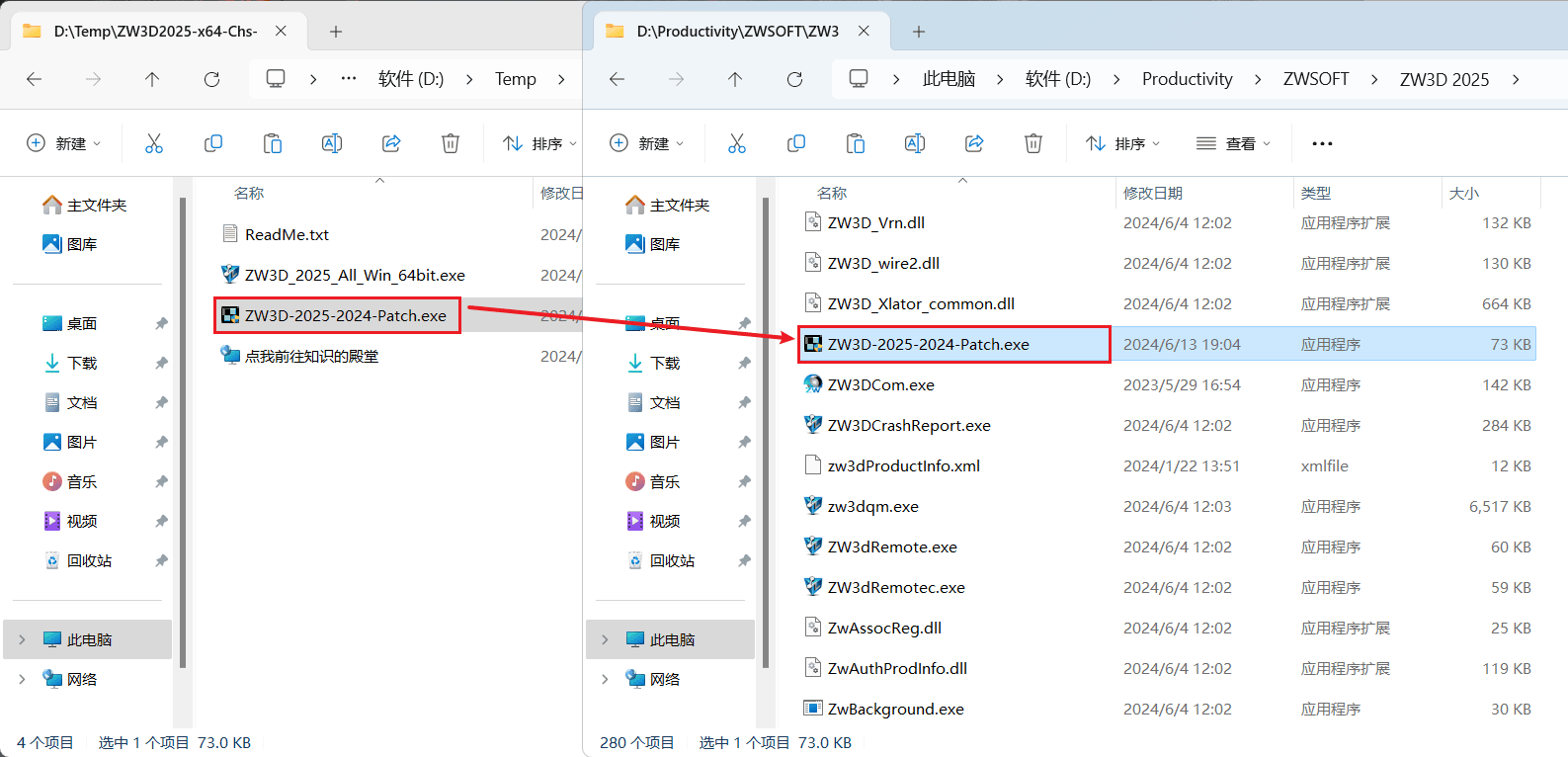This screenshot has width=1568, height=757.
Task: Expand chevron after ZW3D 2025 breadcrumb
Action: coord(1516,79)
